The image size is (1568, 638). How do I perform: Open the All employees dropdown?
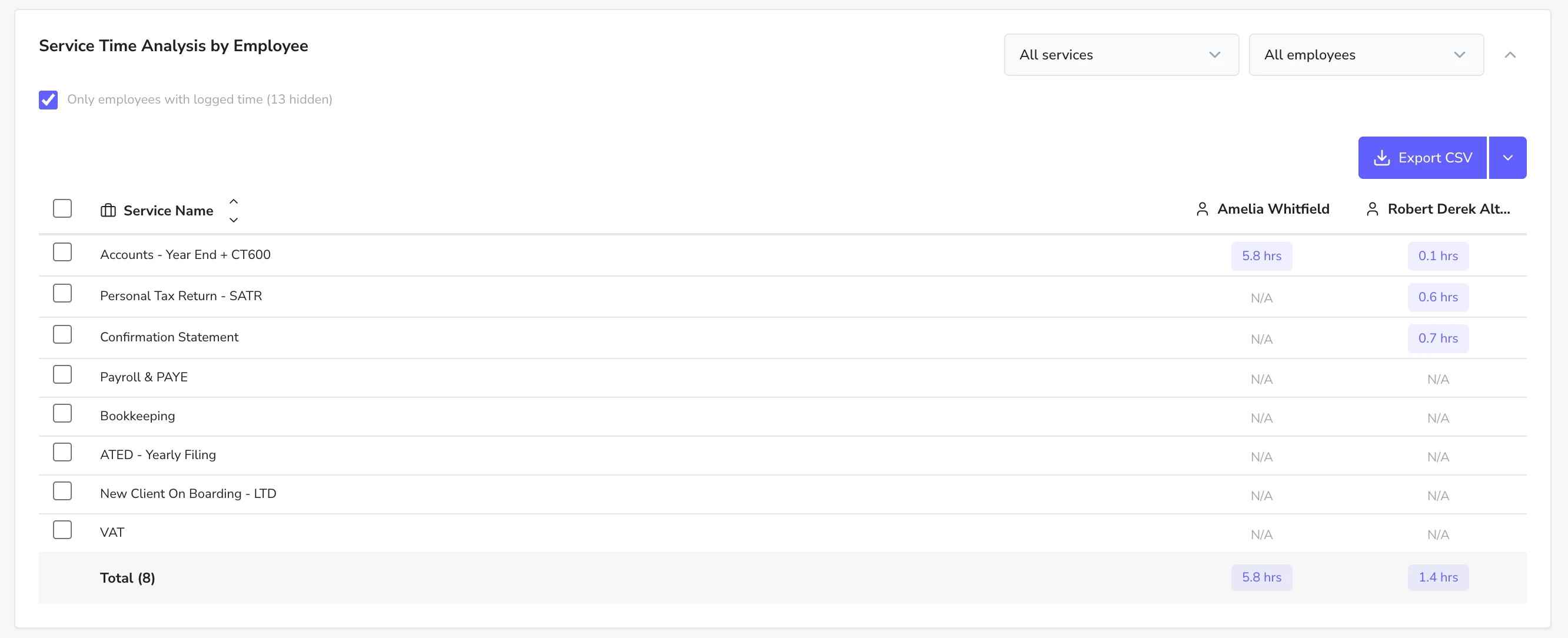click(x=1366, y=55)
